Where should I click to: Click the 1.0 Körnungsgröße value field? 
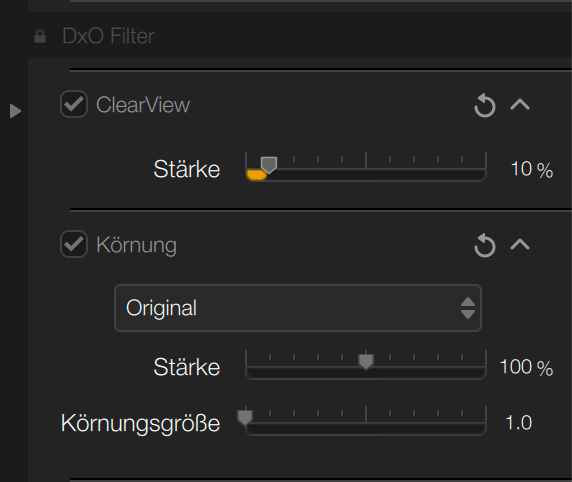click(x=519, y=423)
